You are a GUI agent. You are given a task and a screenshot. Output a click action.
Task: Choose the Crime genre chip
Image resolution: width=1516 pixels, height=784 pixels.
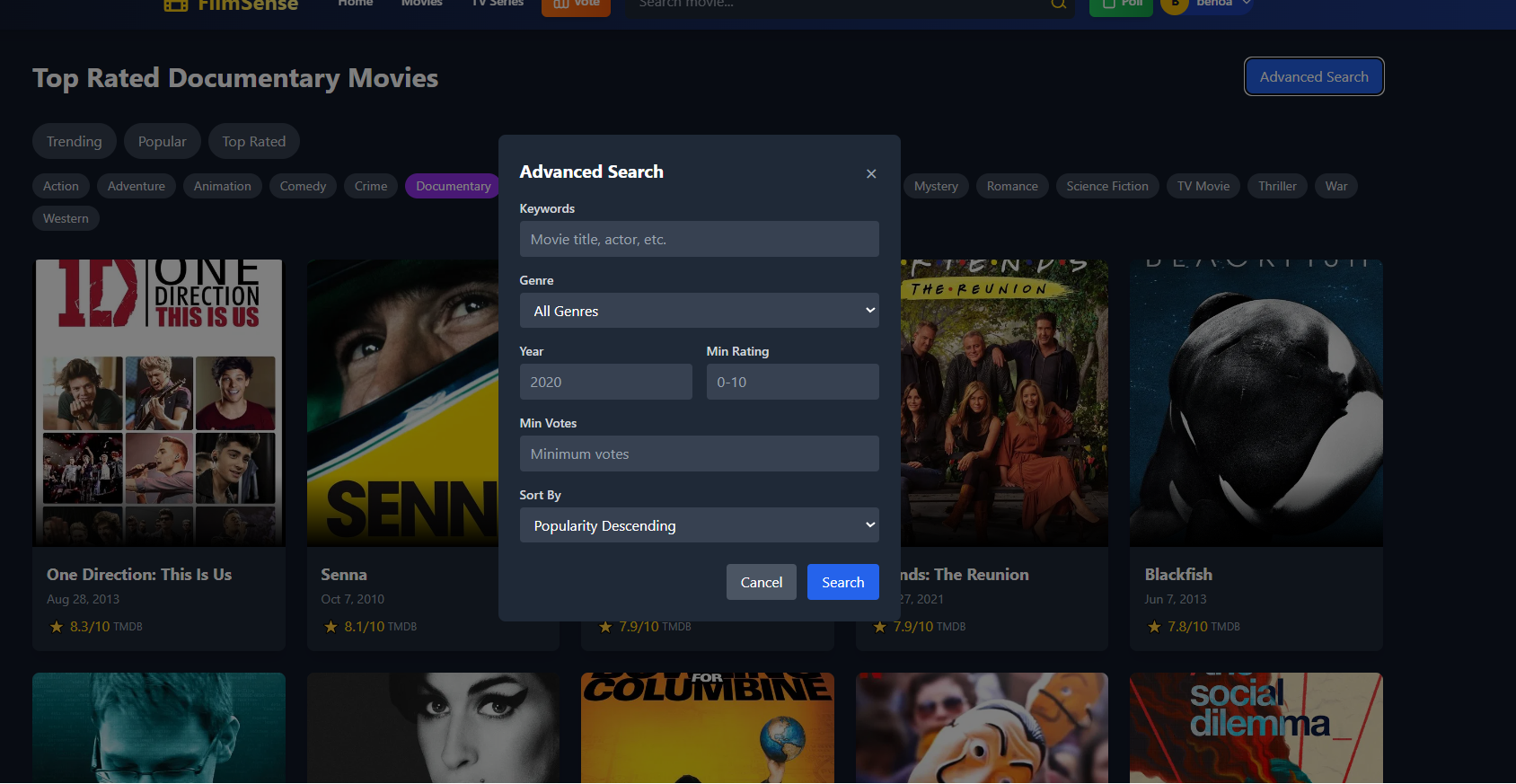tap(371, 186)
